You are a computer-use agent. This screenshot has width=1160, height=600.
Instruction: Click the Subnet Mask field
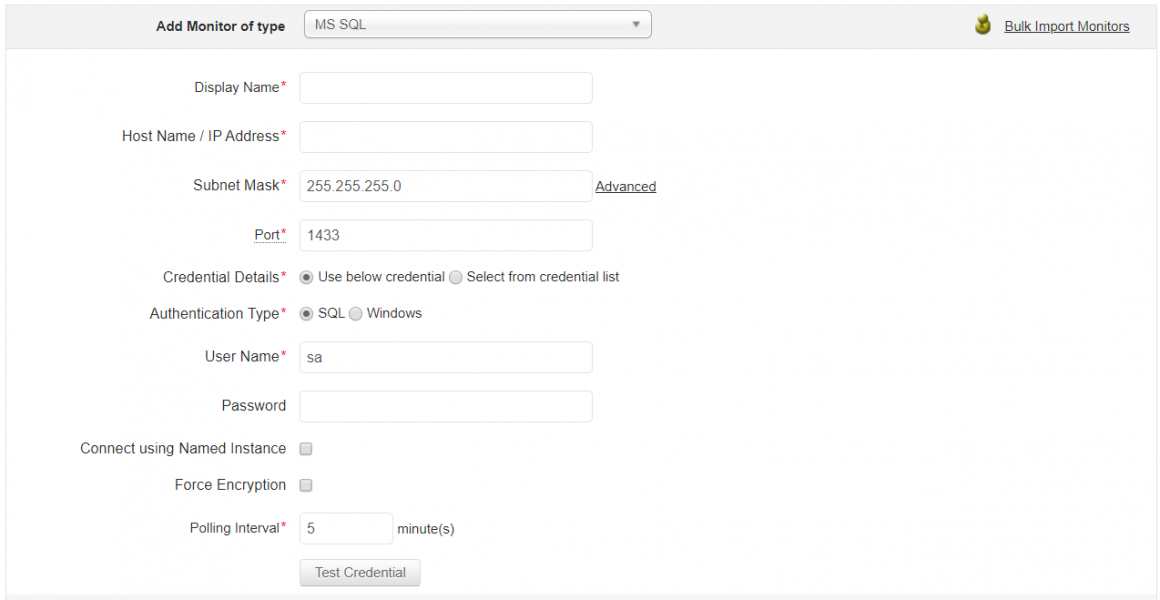click(446, 186)
